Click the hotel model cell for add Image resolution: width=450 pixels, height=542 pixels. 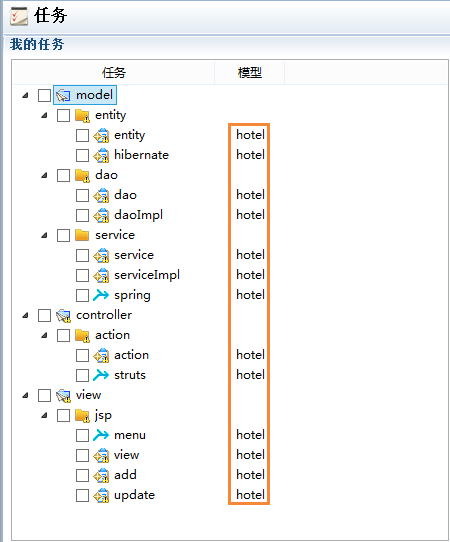[x=251, y=475]
